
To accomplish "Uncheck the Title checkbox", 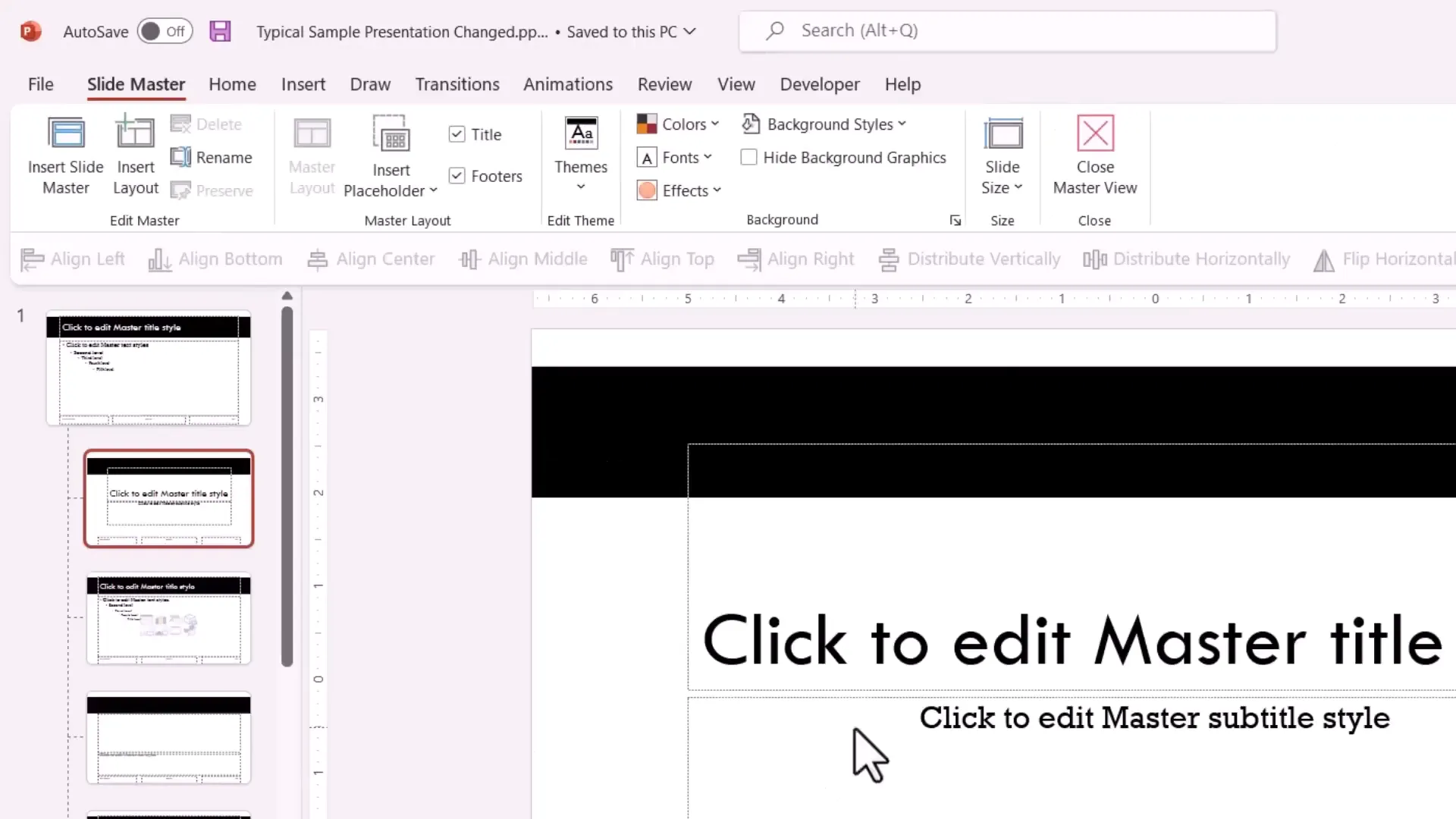I will pos(457,134).
